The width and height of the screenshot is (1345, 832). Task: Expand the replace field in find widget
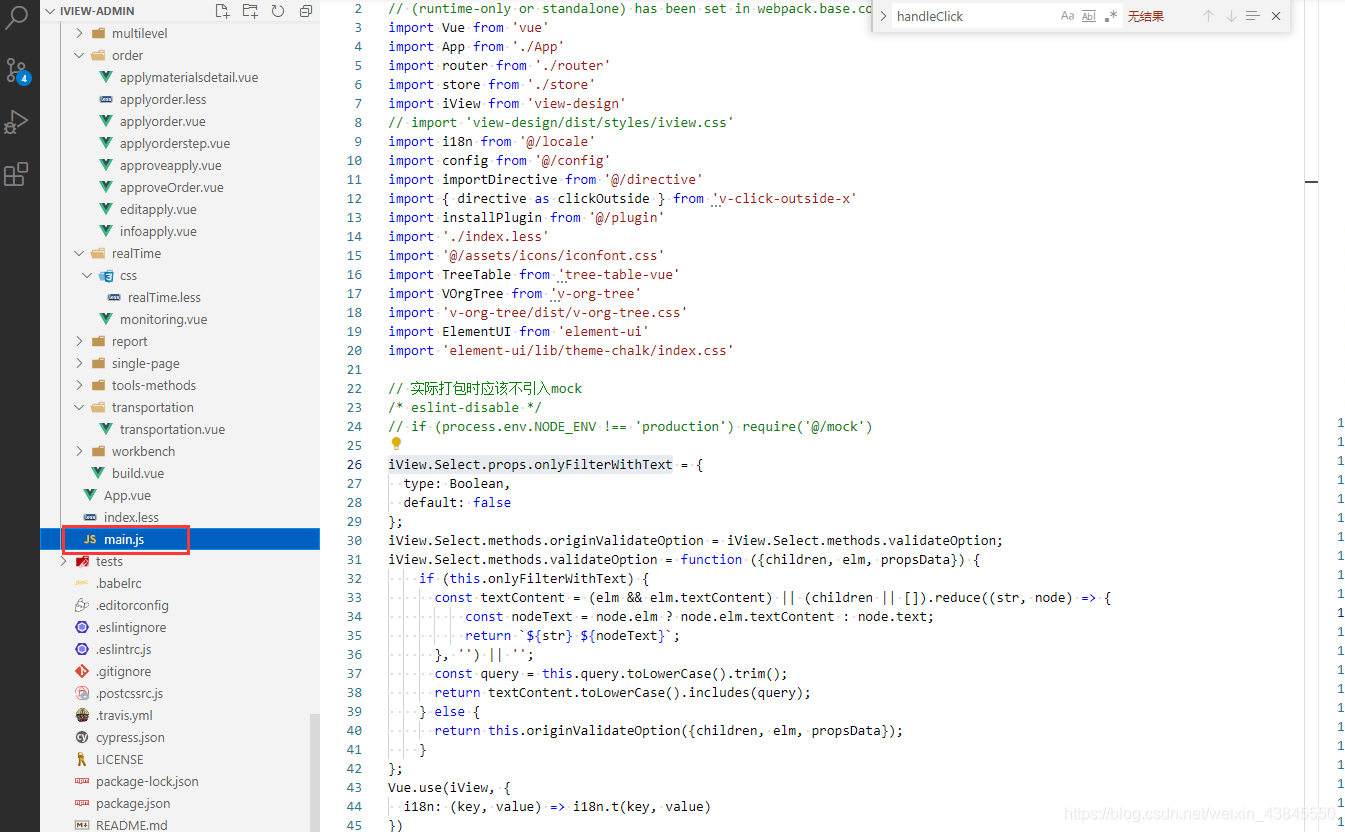(x=883, y=16)
